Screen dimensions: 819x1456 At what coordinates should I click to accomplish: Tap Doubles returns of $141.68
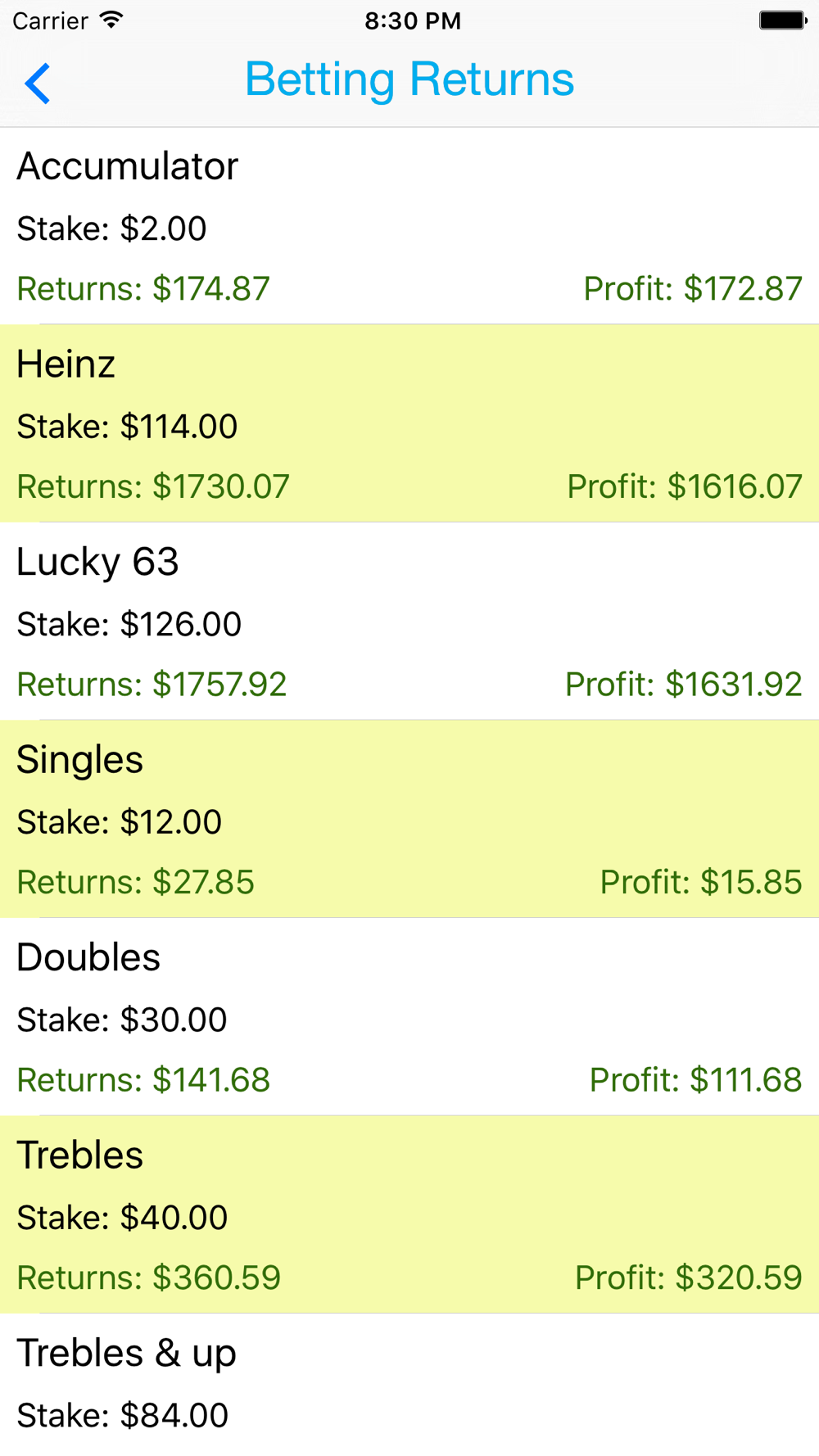click(143, 1080)
